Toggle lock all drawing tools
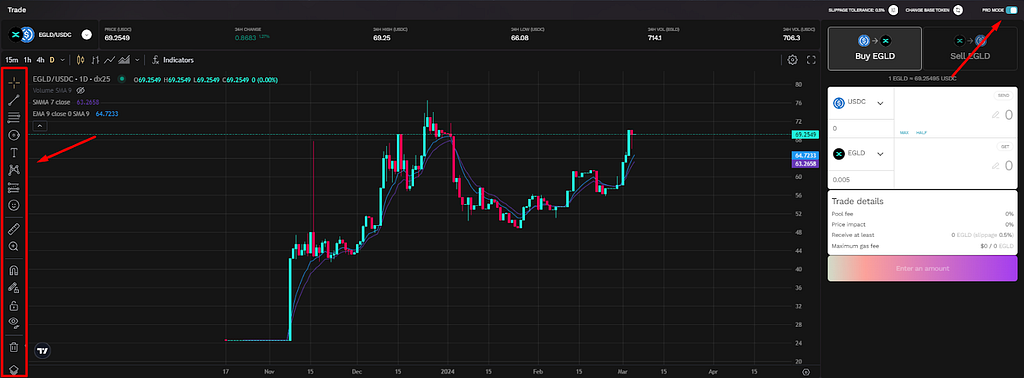 pyautogui.click(x=14, y=305)
